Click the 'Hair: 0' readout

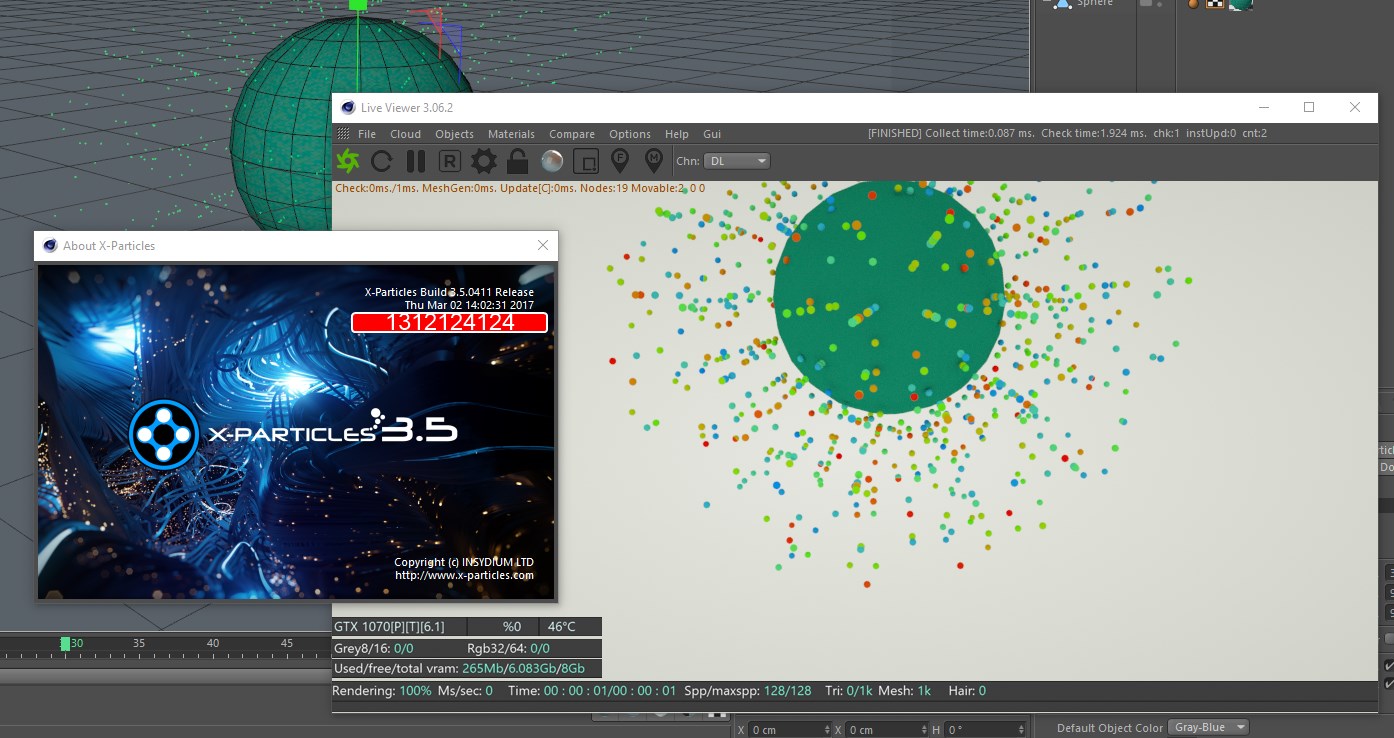pos(967,691)
